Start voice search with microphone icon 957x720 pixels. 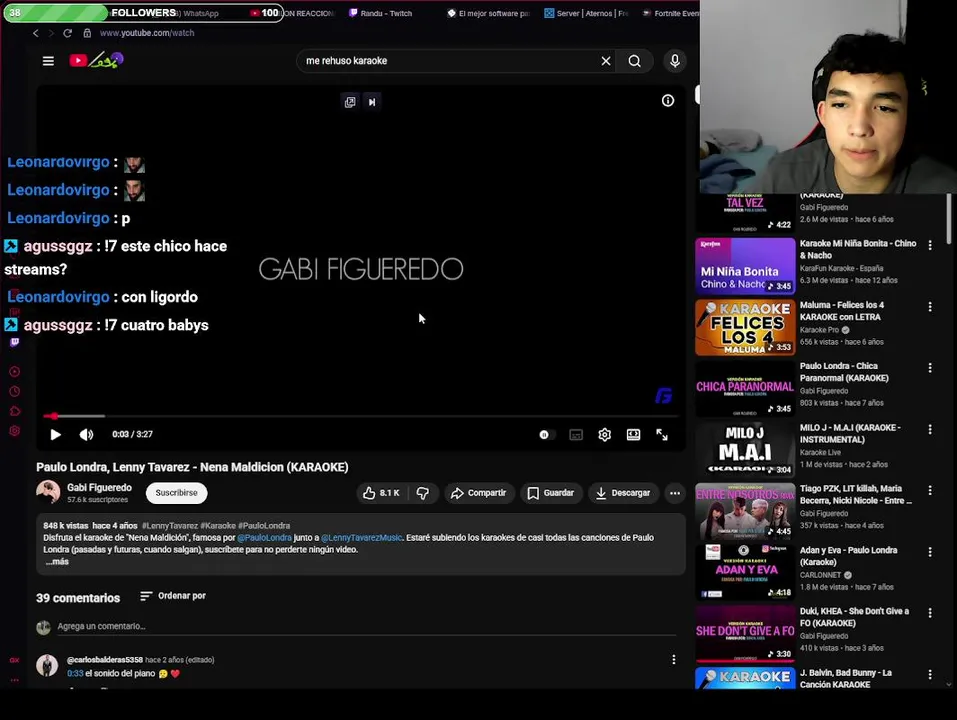coord(674,61)
